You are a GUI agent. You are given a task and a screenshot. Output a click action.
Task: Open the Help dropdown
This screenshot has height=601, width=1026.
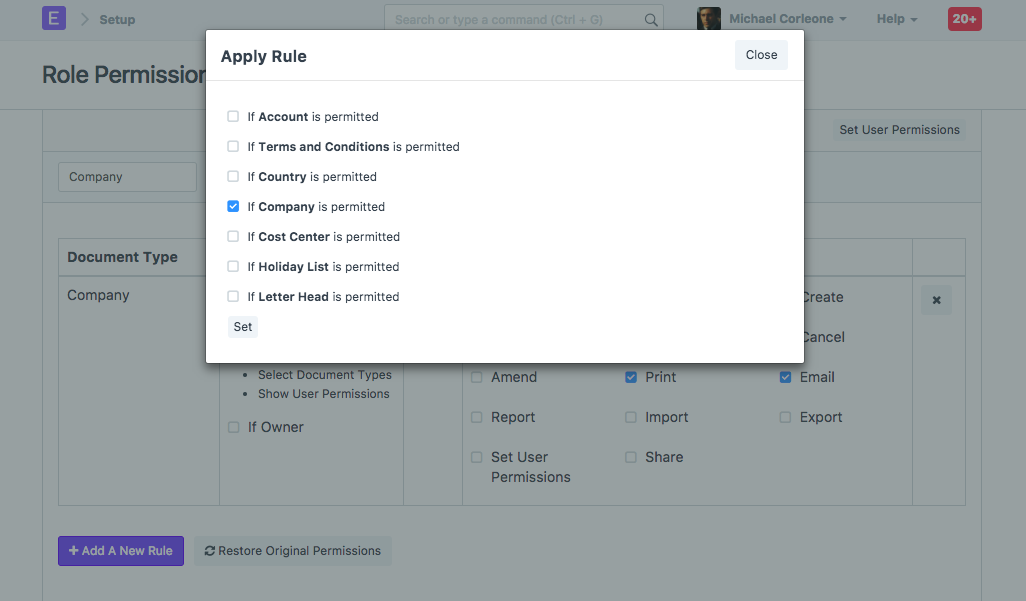(895, 18)
